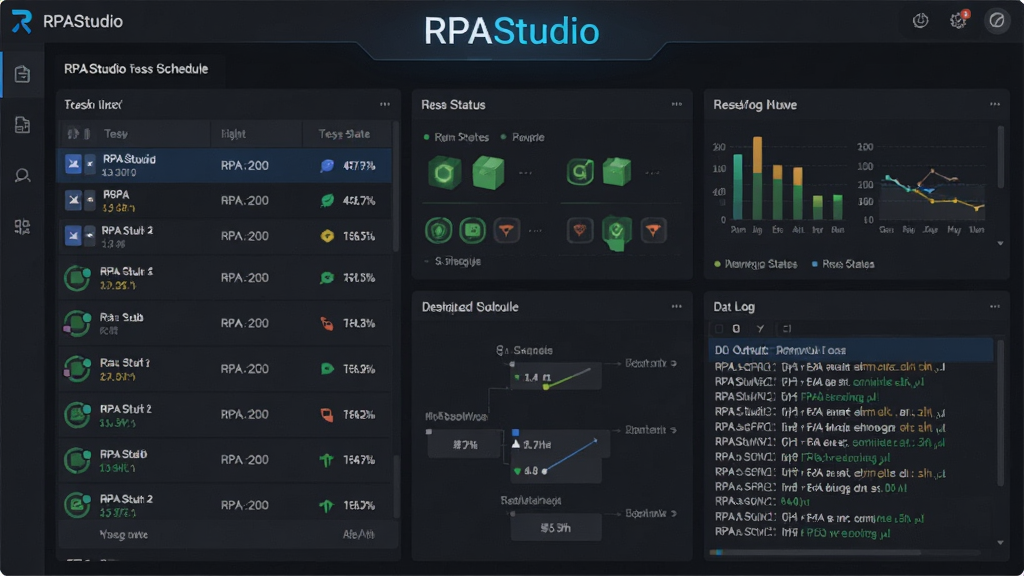Click green leaf state icon in RSPA row

coord(327,200)
